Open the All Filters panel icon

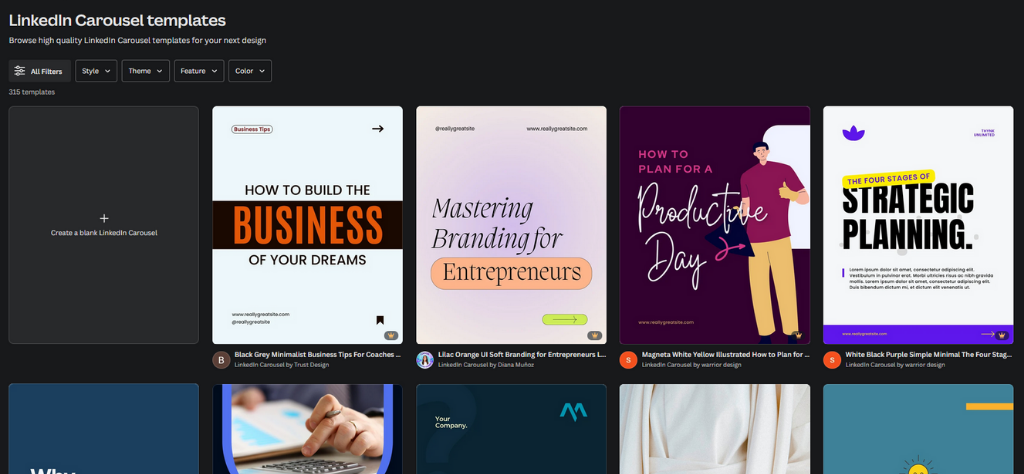[20, 71]
